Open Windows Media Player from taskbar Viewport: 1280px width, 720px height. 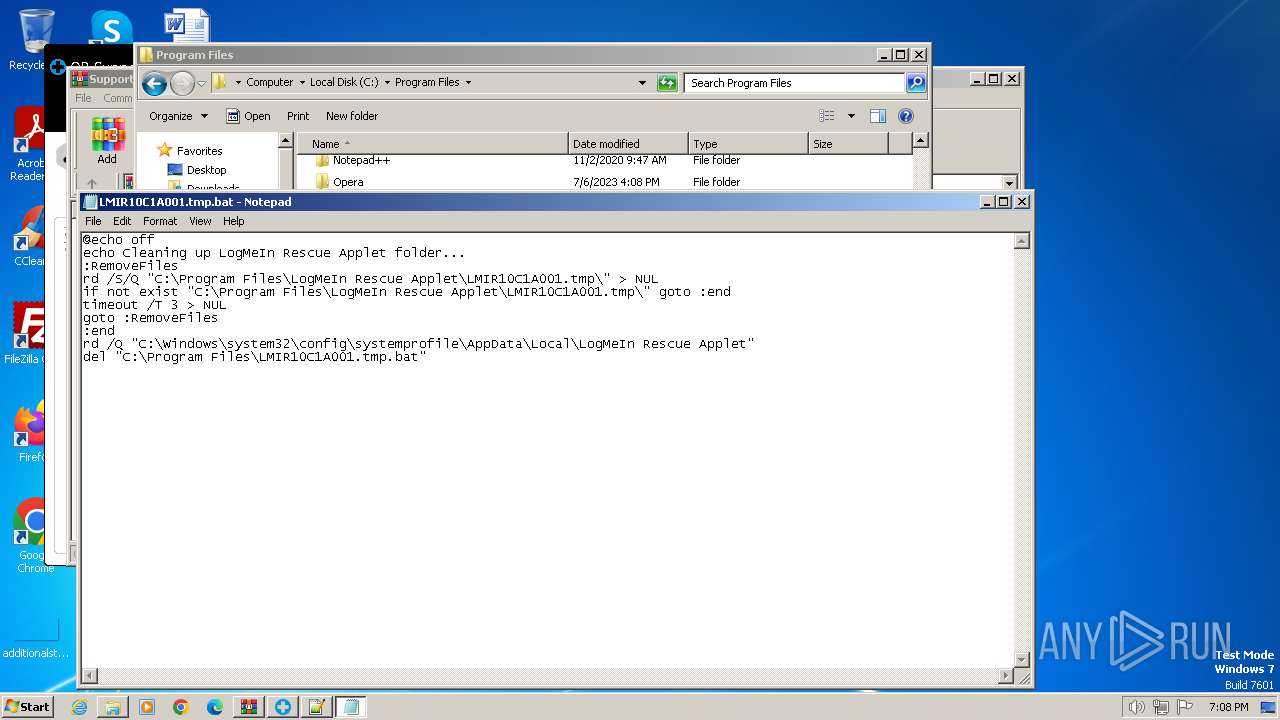[x=147, y=707]
